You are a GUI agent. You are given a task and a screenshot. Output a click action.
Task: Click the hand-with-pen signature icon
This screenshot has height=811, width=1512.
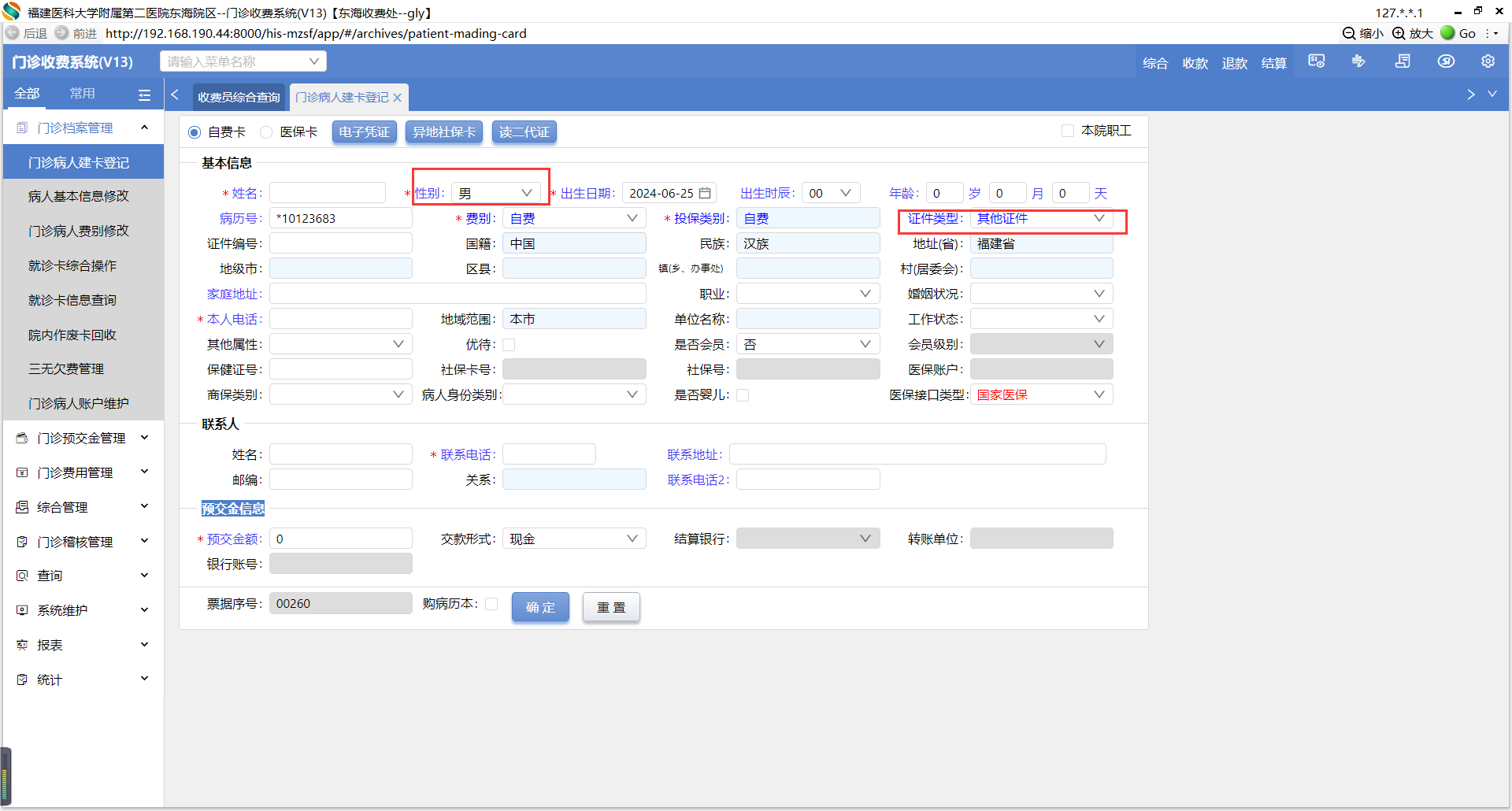click(x=1358, y=61)
